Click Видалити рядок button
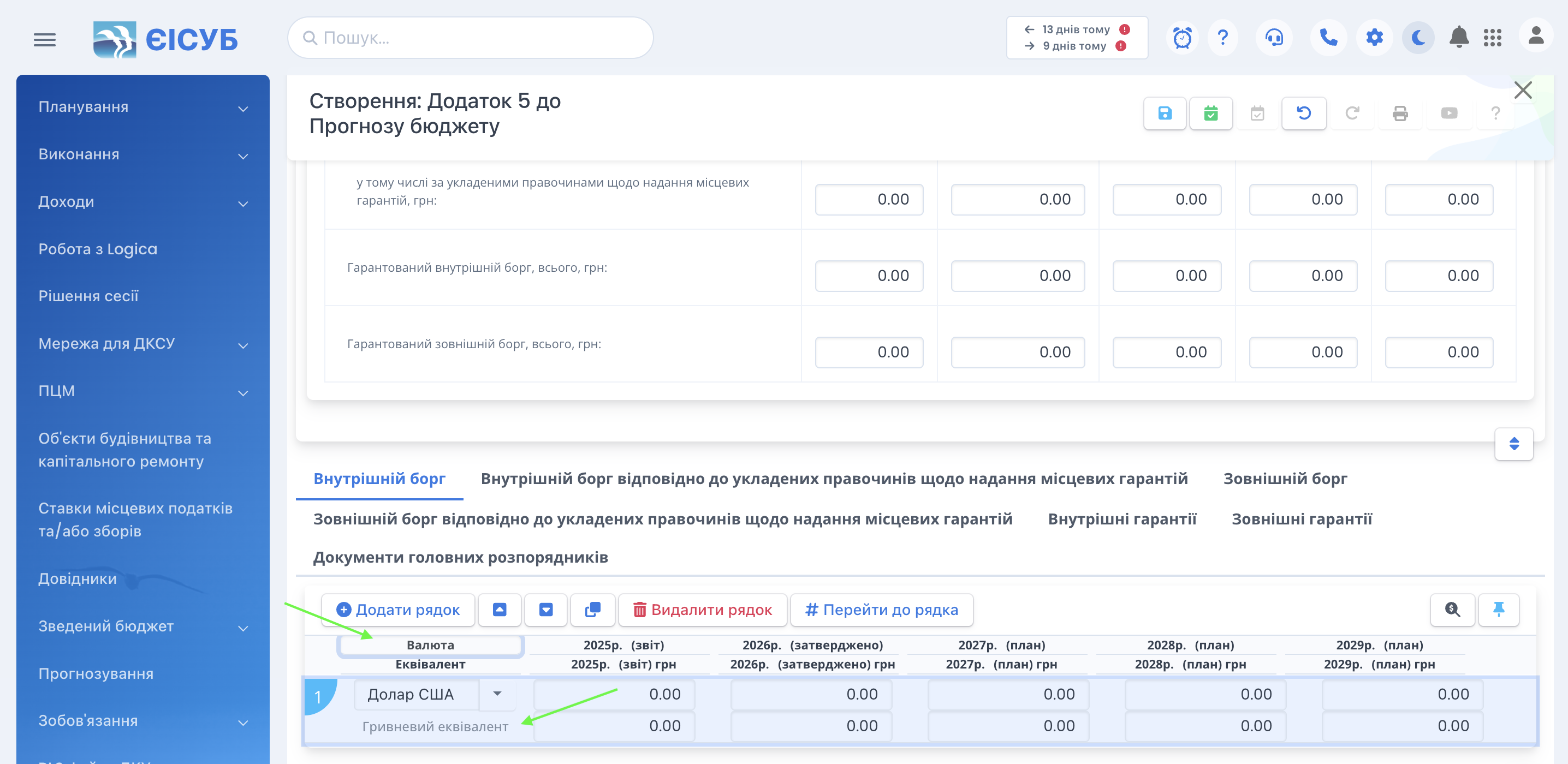 pos(703,610)
